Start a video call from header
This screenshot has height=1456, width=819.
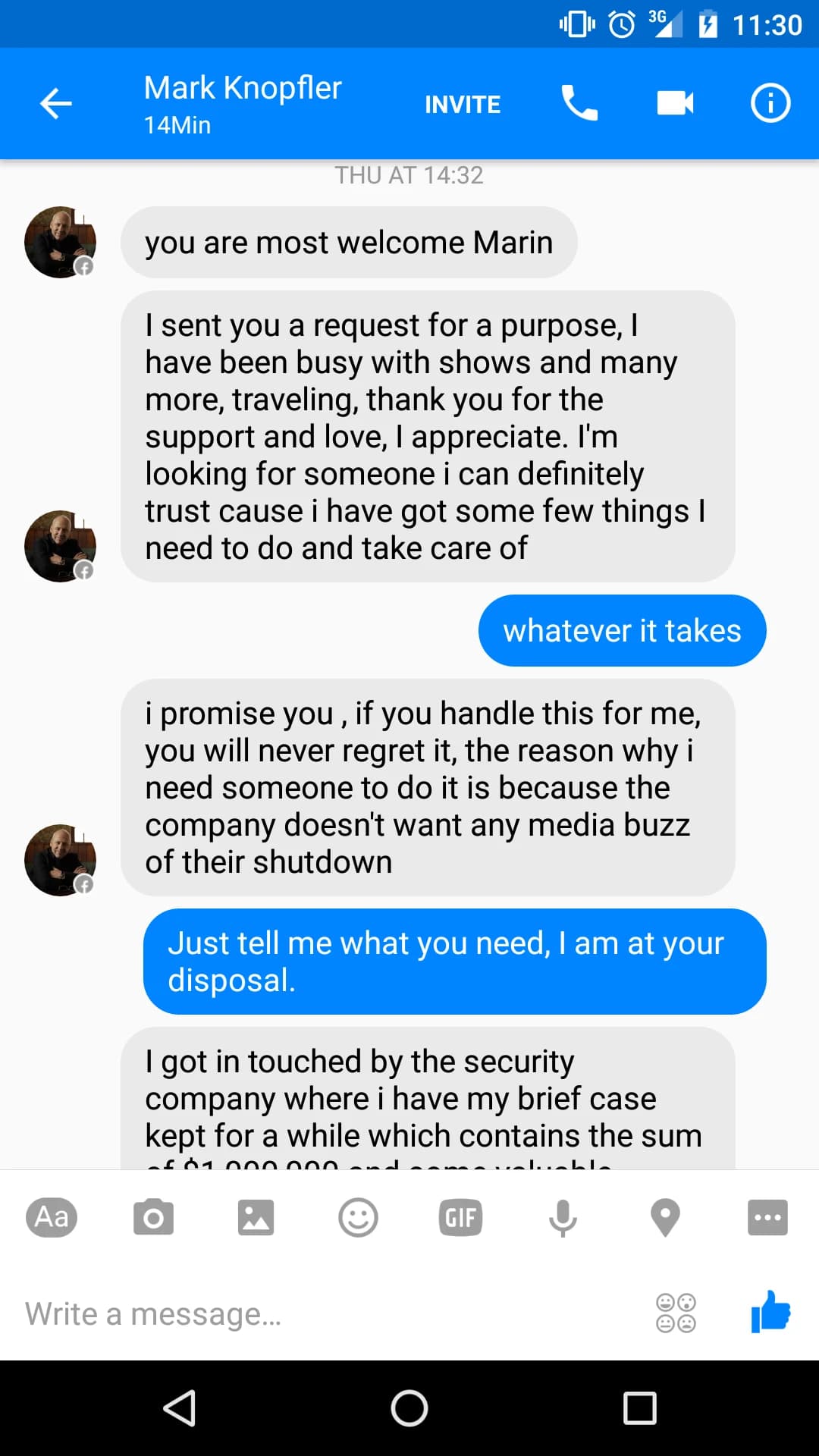click(x=675, y=103)
